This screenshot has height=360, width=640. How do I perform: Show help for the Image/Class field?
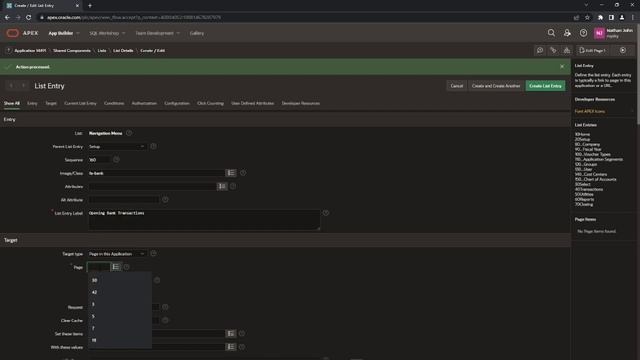(243, 173)
